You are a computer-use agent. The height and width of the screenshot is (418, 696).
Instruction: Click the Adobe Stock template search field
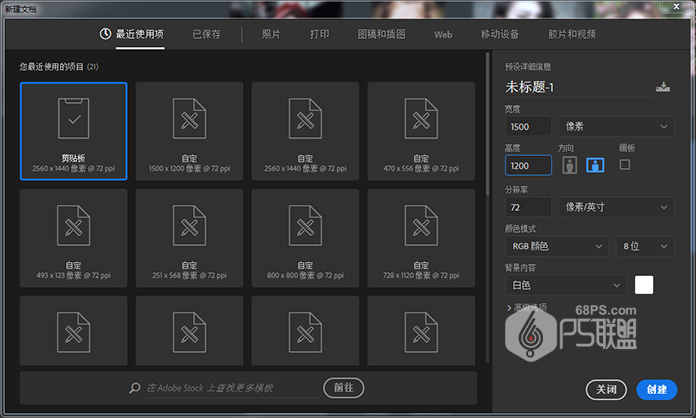[x=233, y=388]
